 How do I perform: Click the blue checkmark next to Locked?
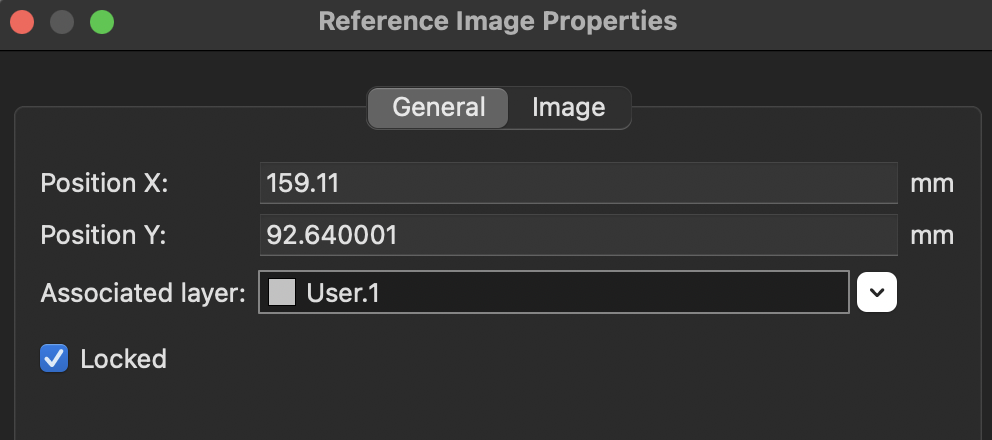[x=54, y=358]
